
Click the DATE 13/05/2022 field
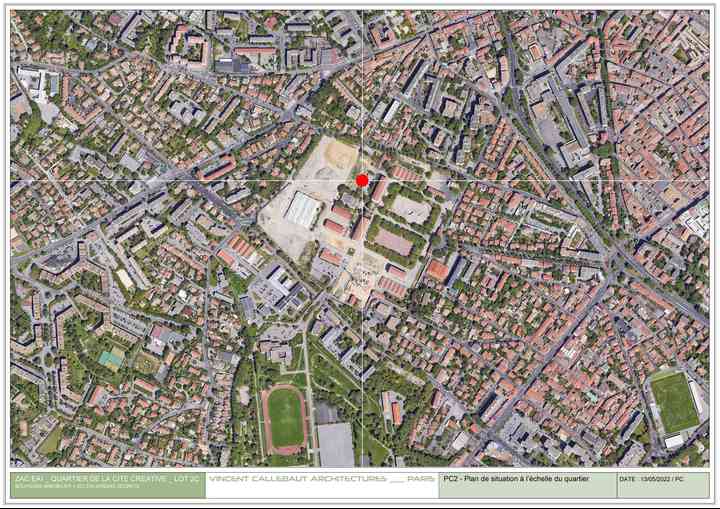tap(651, 479)
